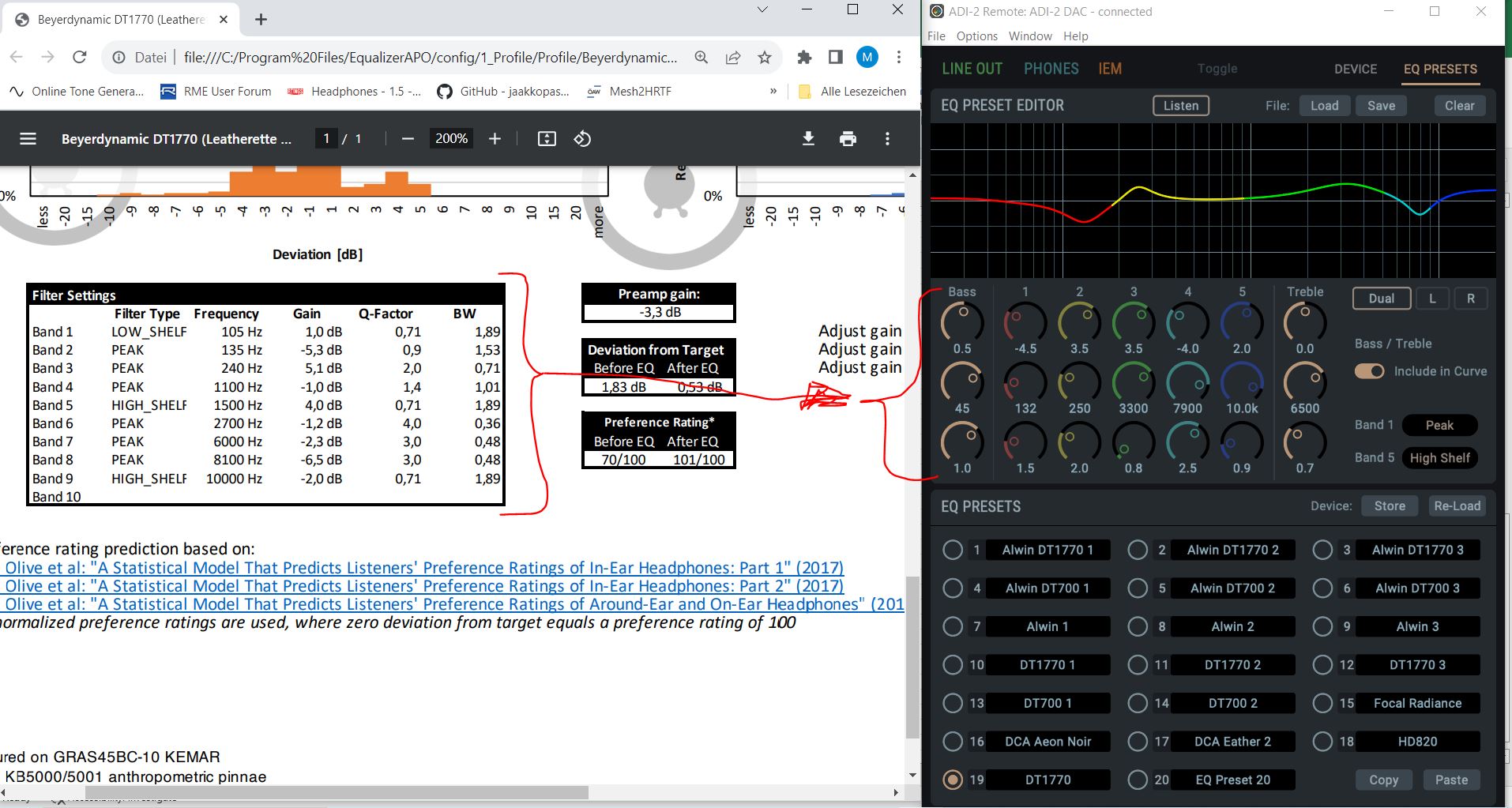Show more bookmarks chevron

pos(773,92)
